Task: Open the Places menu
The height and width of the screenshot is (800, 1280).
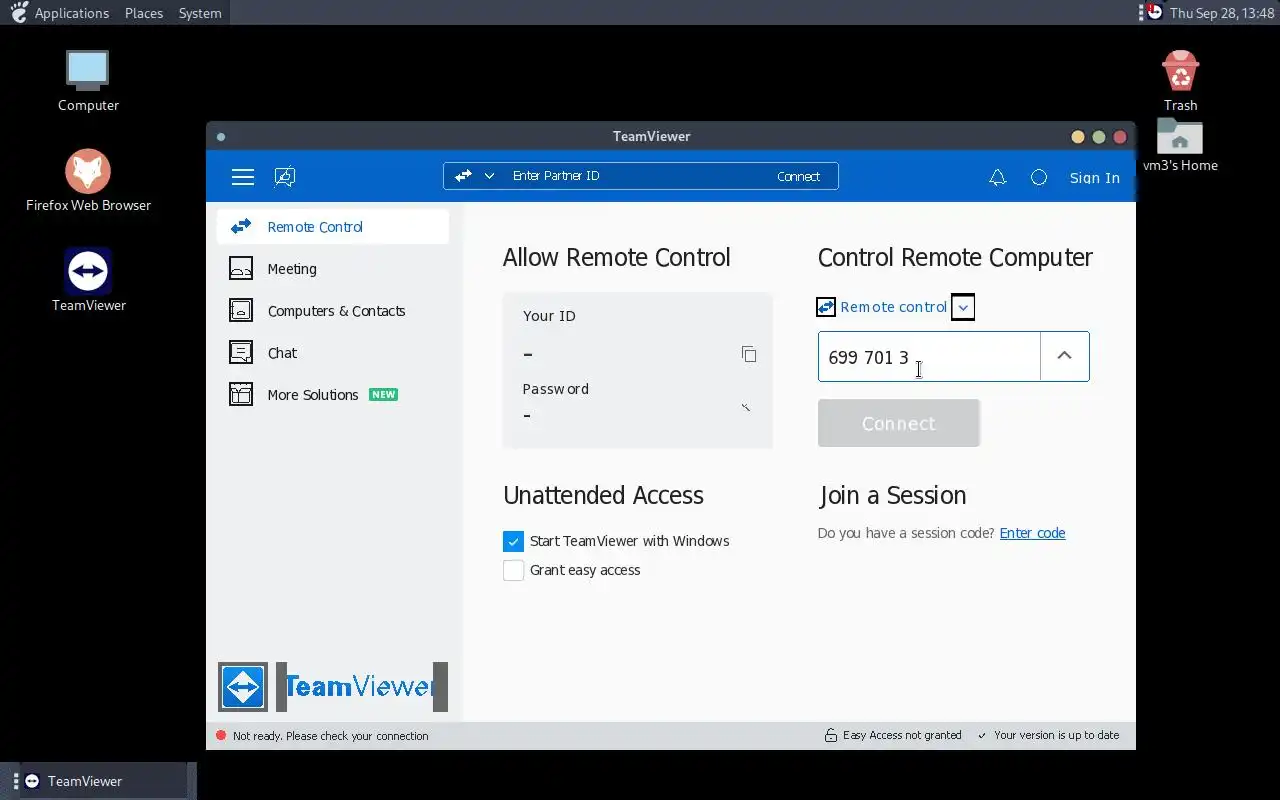Action: coord(144,13)
